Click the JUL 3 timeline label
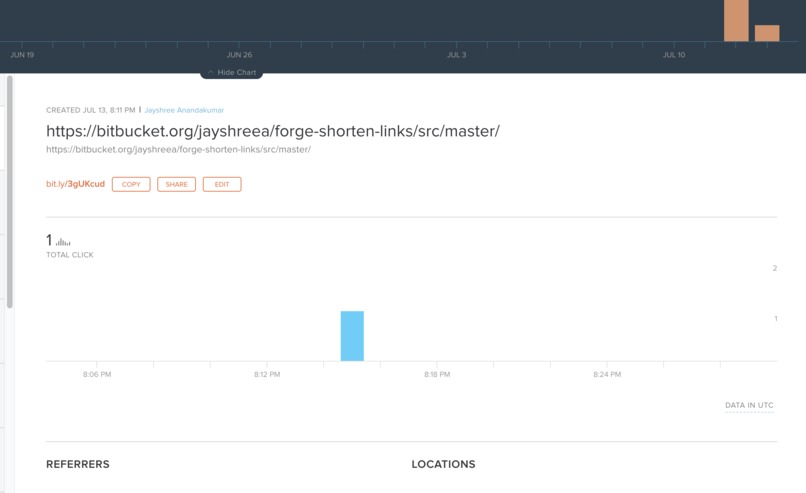The width and height of the screenshot is (806, 493). (456, 55)
